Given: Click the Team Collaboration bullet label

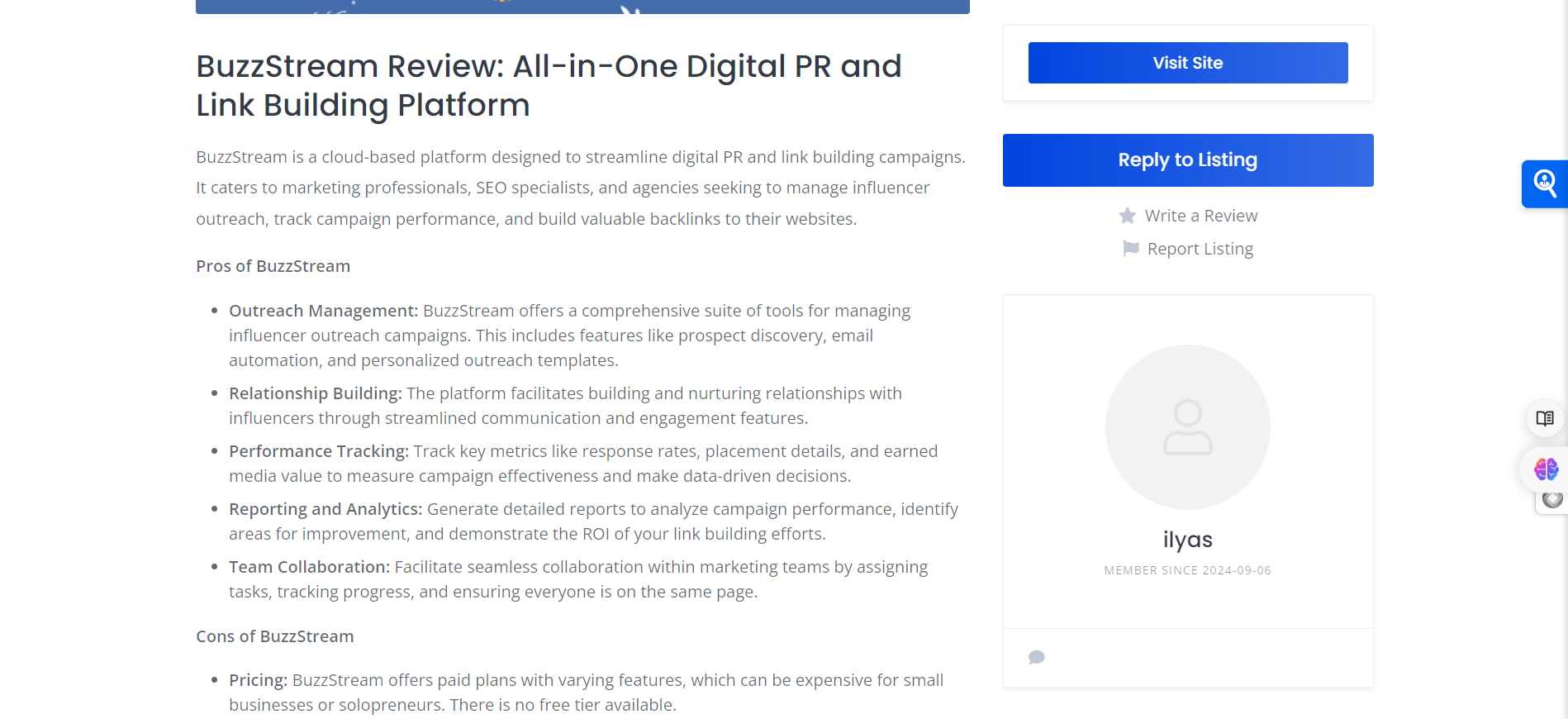Looking at the screenshot, I should pyautogui.click(x=310, y=567).
